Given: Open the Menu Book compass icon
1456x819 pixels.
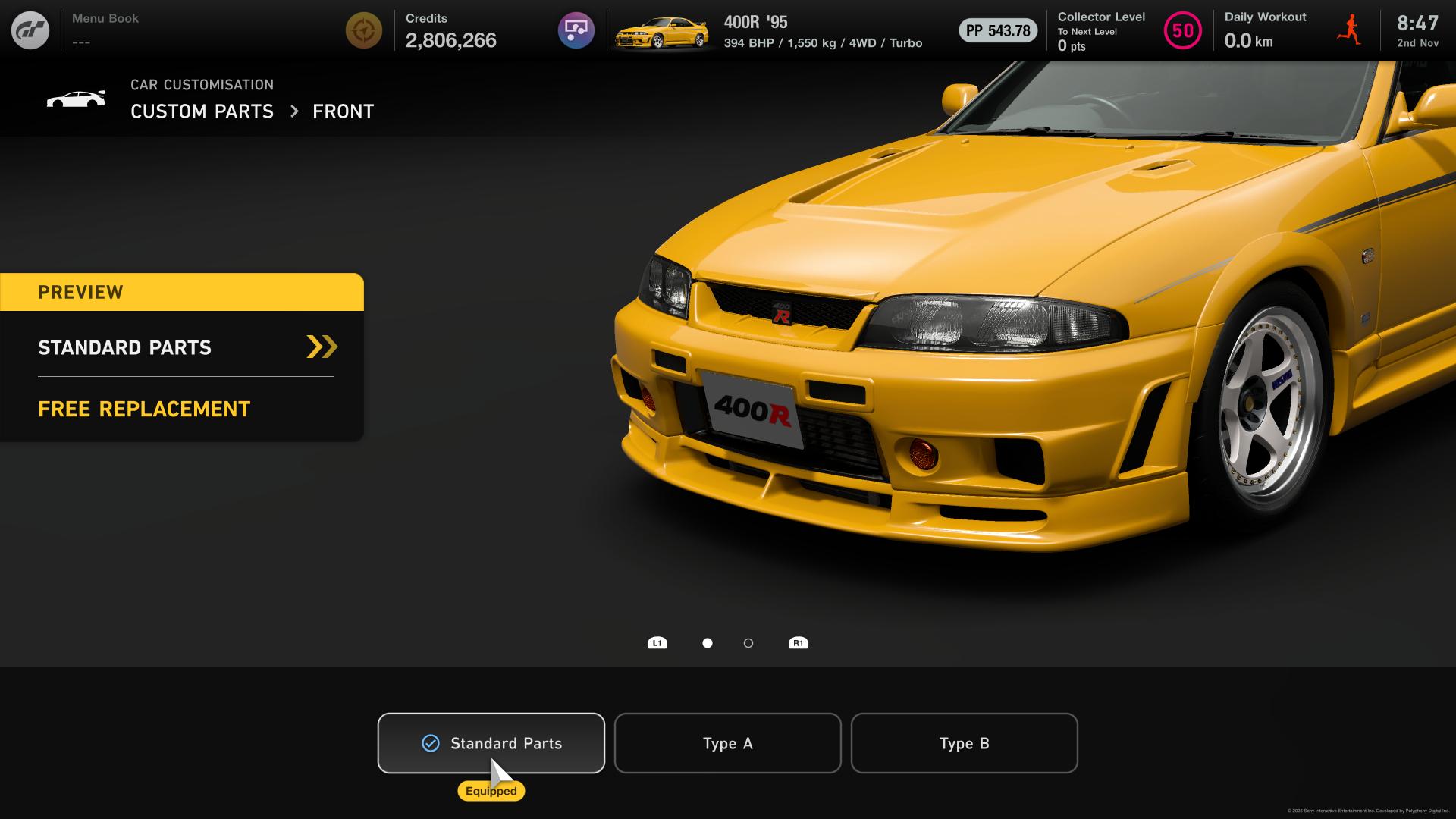Looking at the screenshot, I should pos(364,30).
